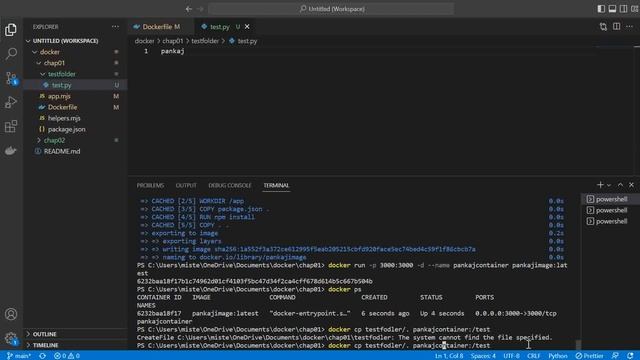
Task: Open the Run and Debug view
Action: 11,102
